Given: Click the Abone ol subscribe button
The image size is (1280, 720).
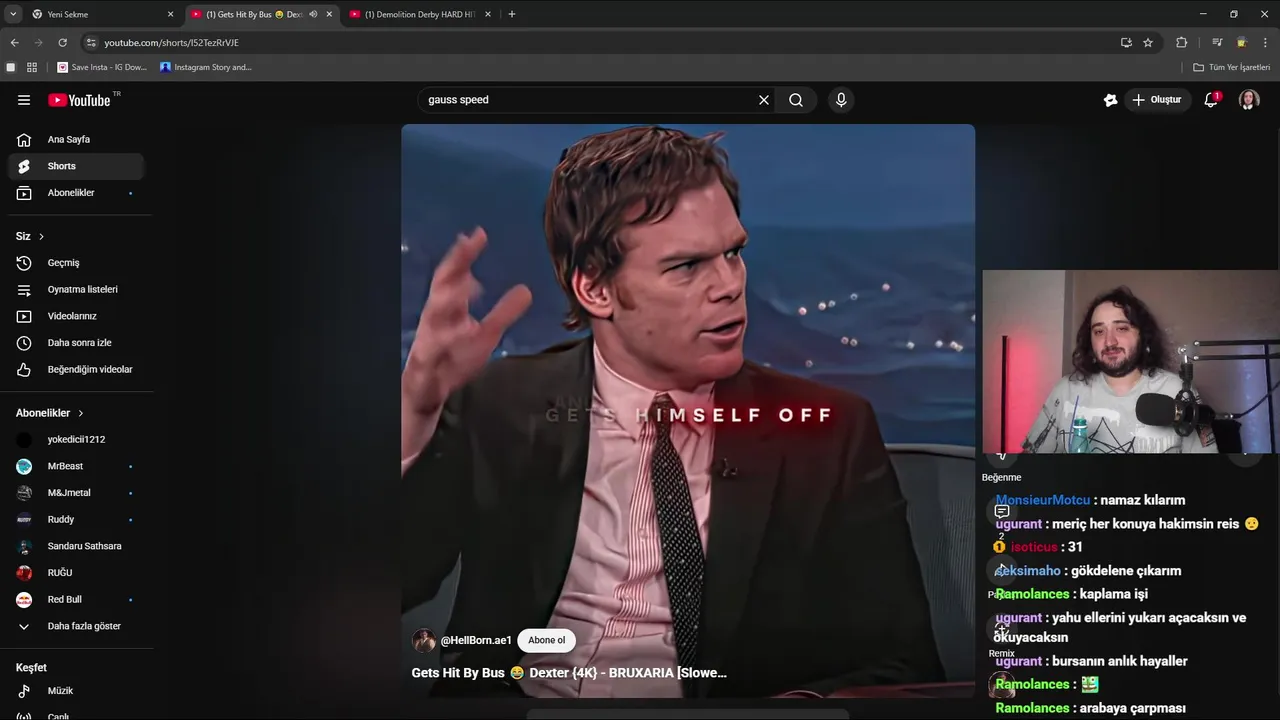Looking at the screenshot, I should point(547,641).
